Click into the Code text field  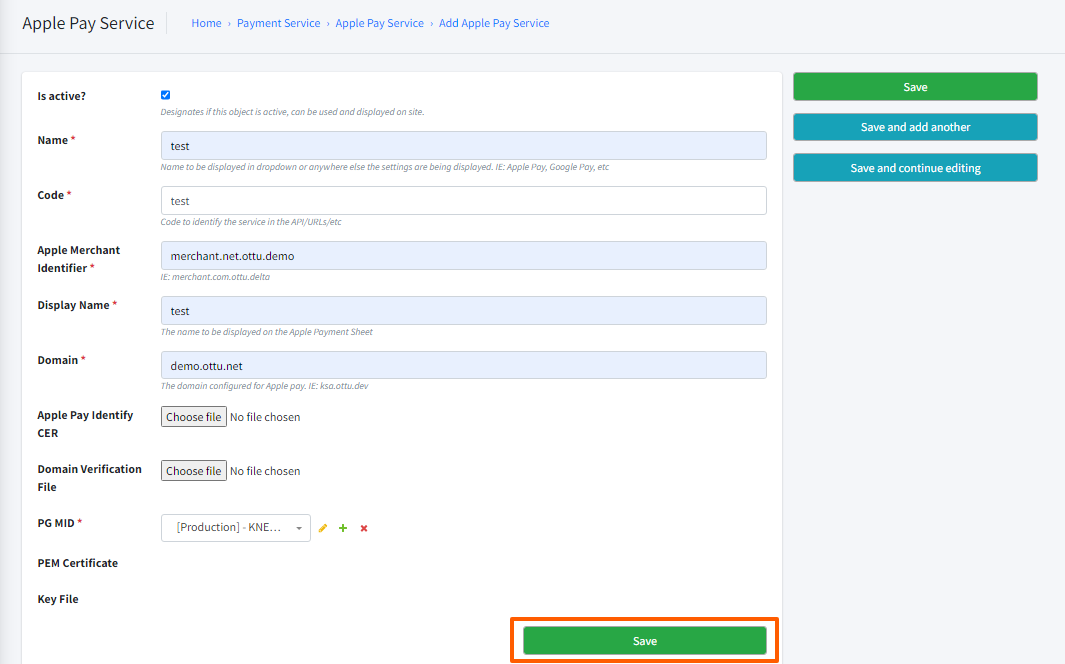tap(463, 201)
